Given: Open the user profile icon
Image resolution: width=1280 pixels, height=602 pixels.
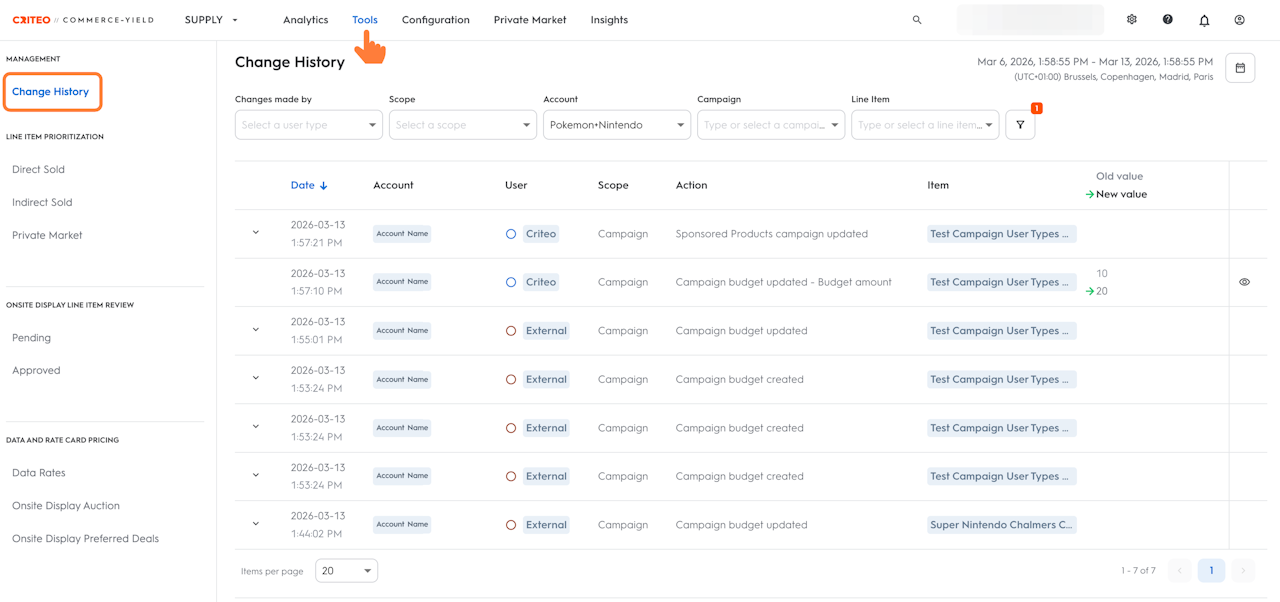Looking at the screenshot, I should click(x=1240, y=20).
